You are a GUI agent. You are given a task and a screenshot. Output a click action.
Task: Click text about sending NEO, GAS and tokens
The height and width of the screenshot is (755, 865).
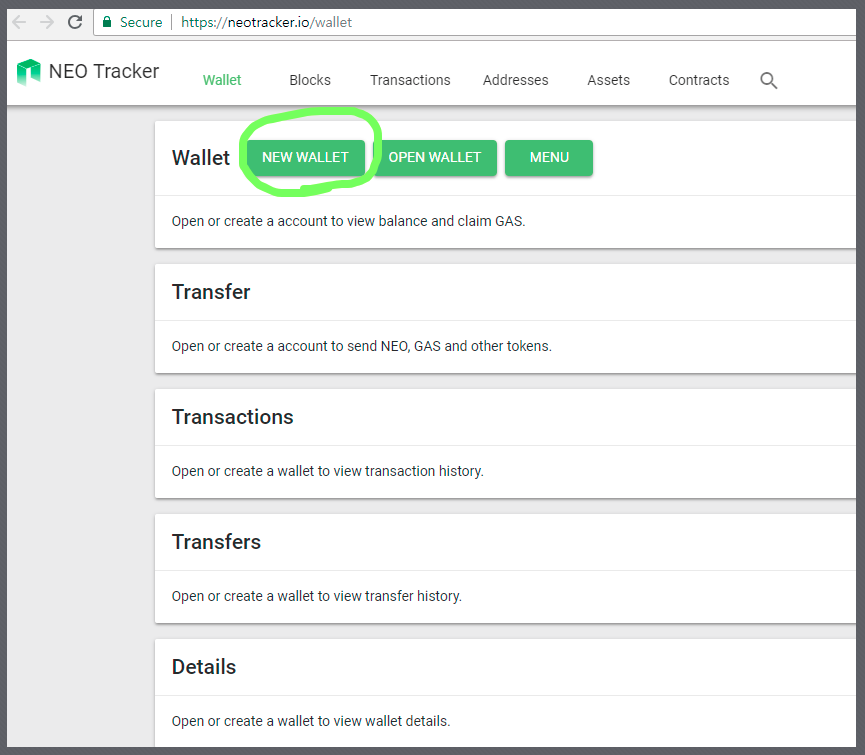click(361, 346)
